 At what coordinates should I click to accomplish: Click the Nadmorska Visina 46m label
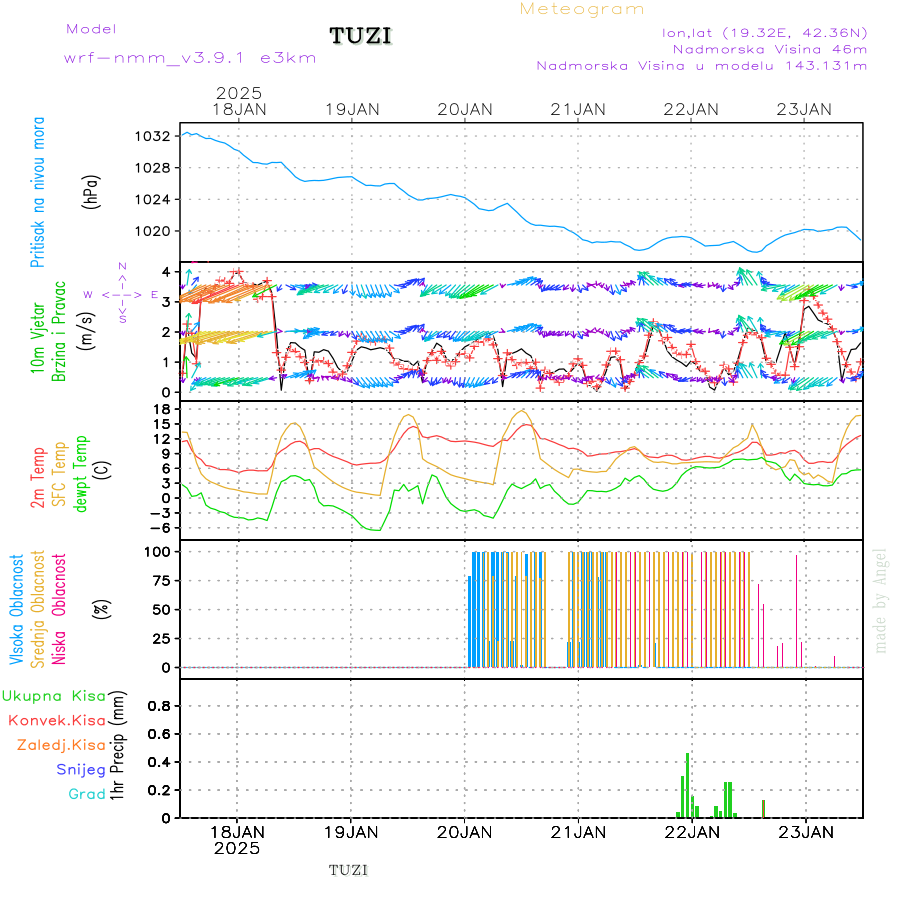769,48
